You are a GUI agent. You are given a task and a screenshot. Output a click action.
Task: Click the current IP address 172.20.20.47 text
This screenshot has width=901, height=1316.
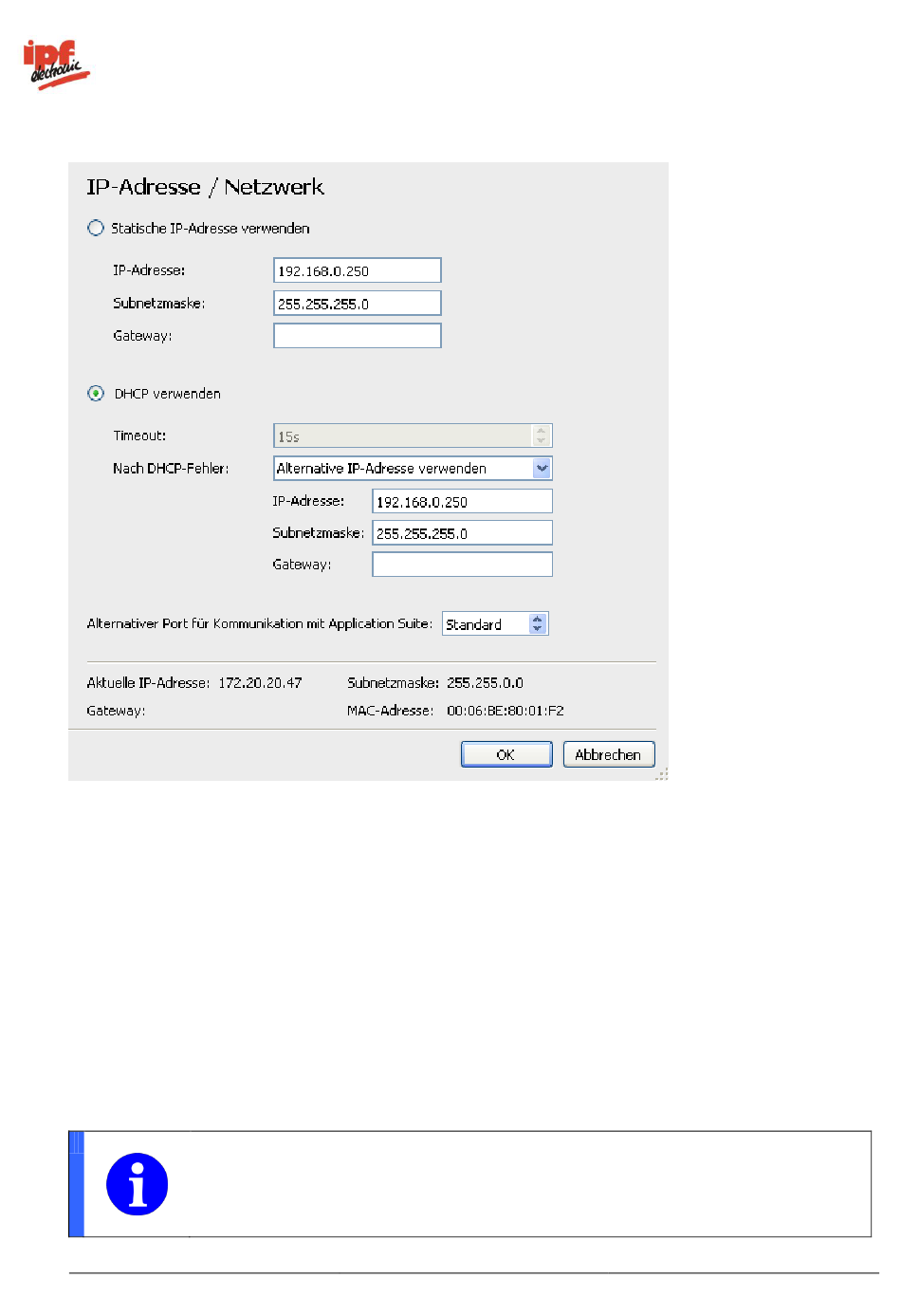point(260,682)
